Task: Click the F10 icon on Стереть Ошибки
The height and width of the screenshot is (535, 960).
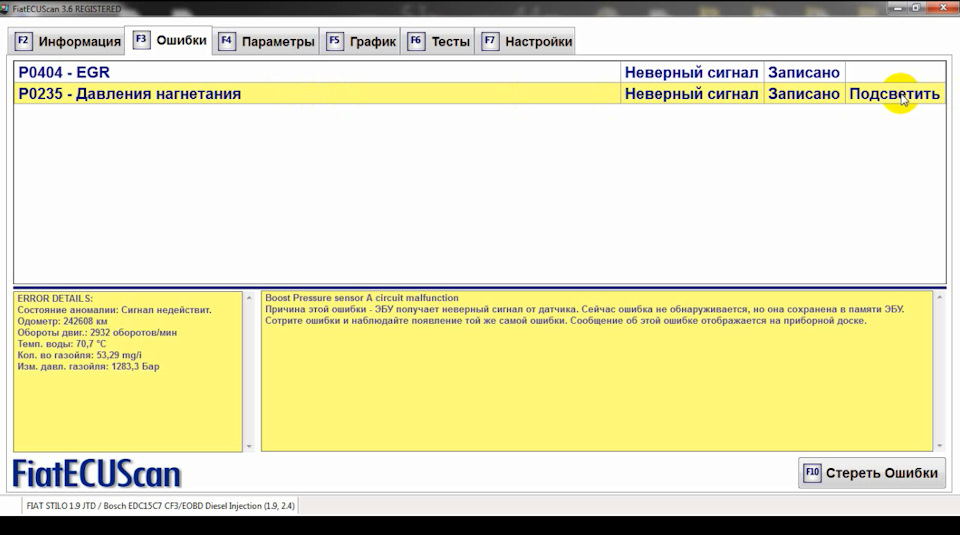Action: pos(812,473)
